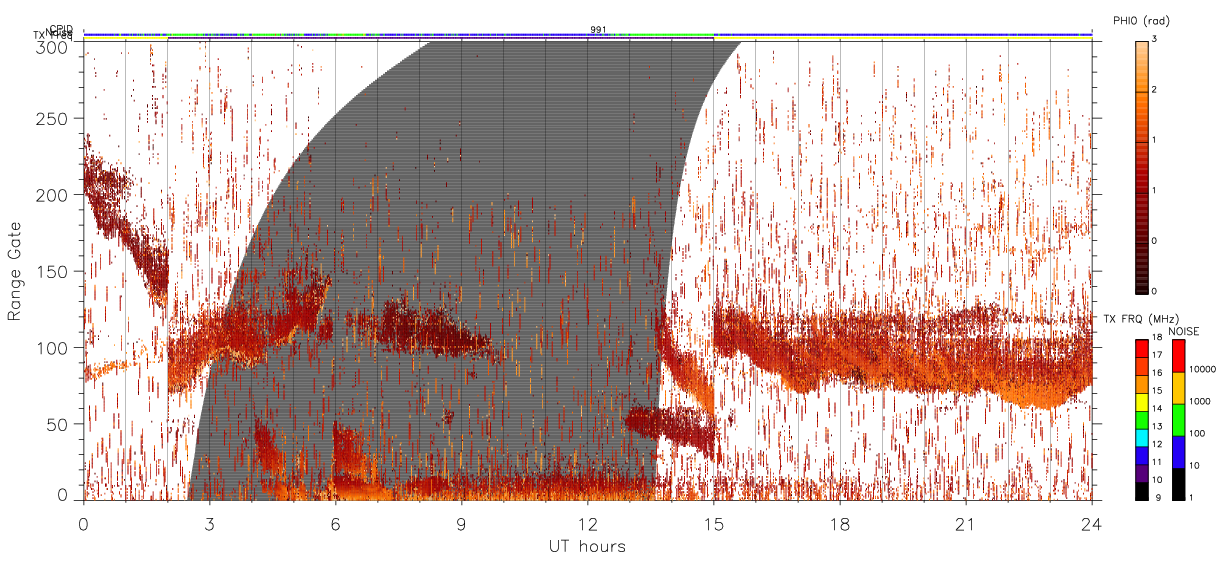Click the '24' UT hours tick label

click(1091, 524)
